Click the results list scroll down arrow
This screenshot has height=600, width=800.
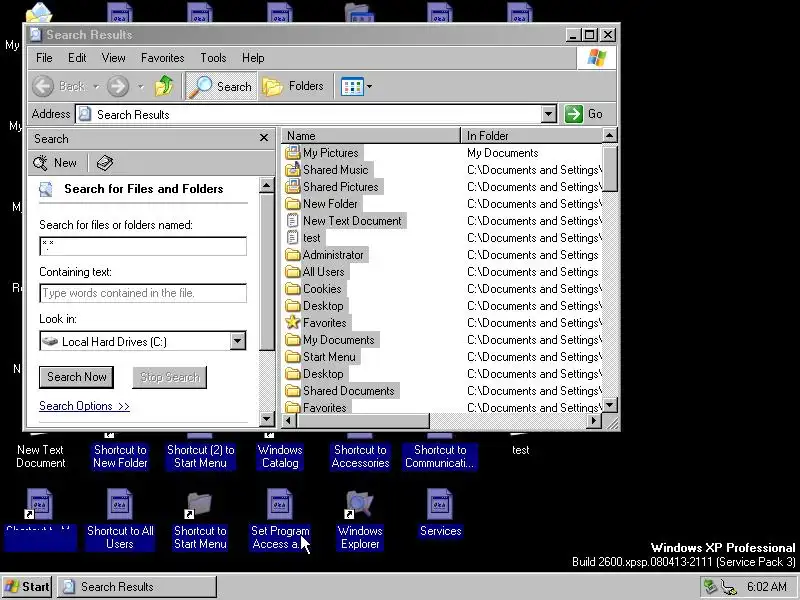pos(610,406)
